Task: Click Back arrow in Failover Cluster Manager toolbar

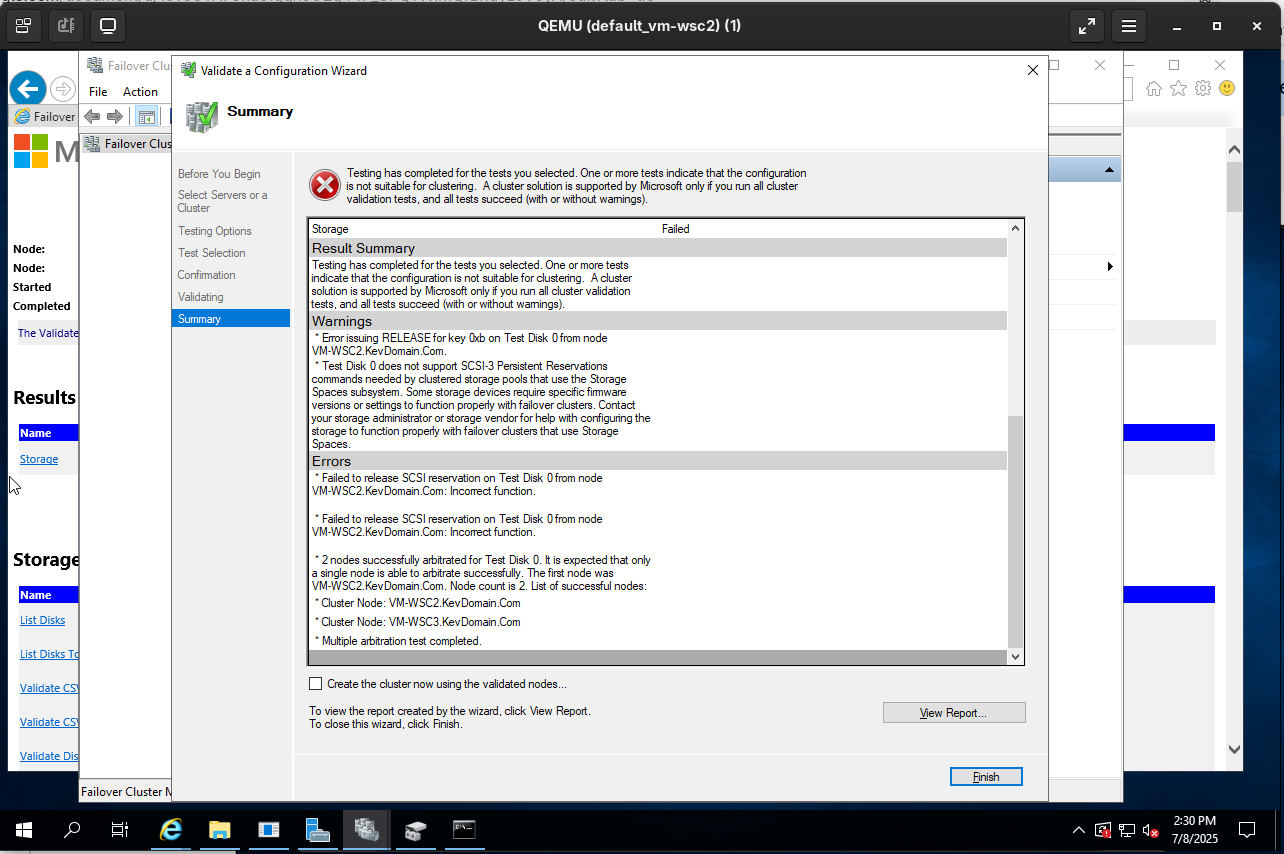Action: click(x=92, y=116)
